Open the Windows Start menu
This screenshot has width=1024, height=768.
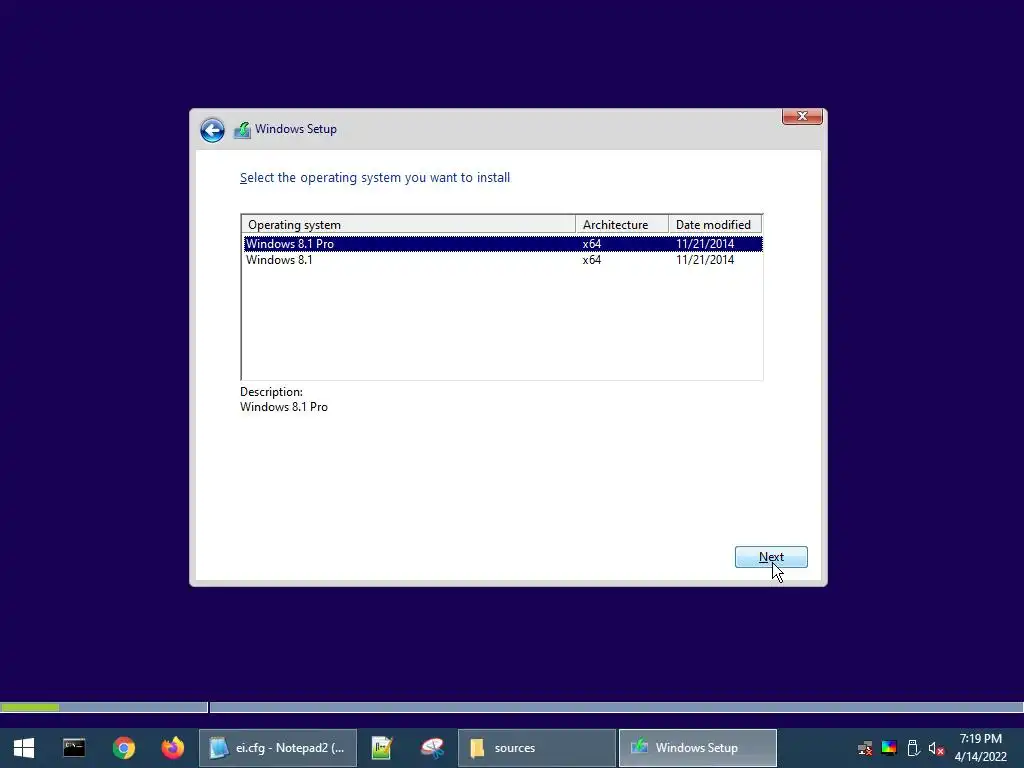[x=24, y=748]
